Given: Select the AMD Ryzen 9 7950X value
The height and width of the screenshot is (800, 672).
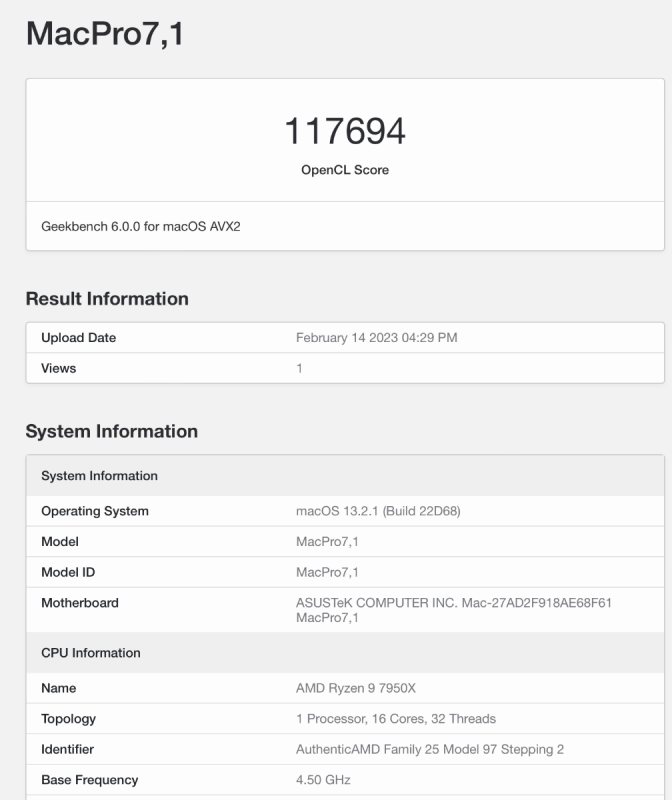Looking at the screenshot, I should [x=356, y=688].
